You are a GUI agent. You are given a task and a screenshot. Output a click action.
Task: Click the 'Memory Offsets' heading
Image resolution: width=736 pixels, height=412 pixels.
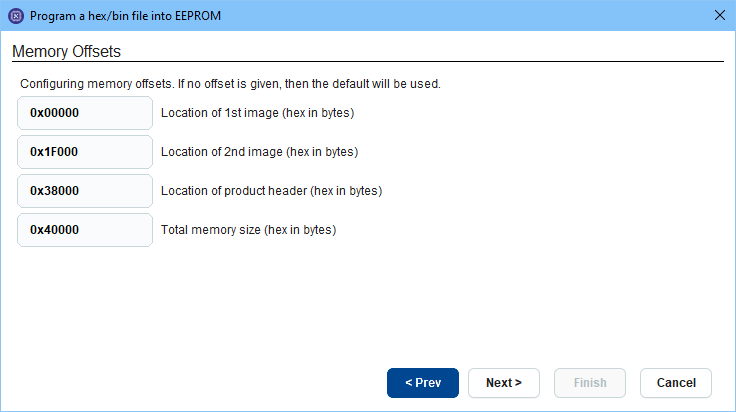(x=66, y=51)
